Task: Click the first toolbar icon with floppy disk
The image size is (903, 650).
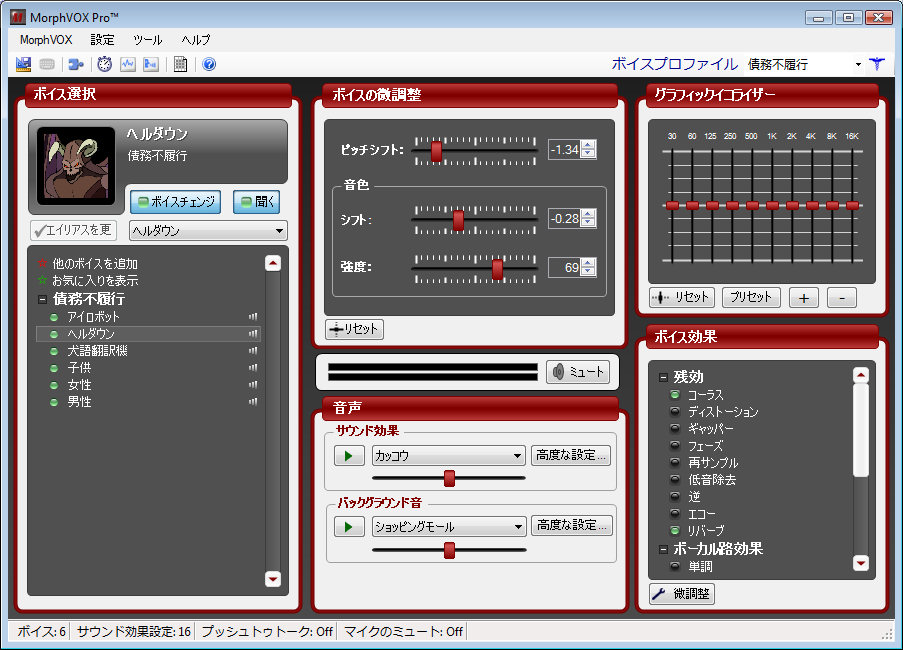Action: click(24, 64)
